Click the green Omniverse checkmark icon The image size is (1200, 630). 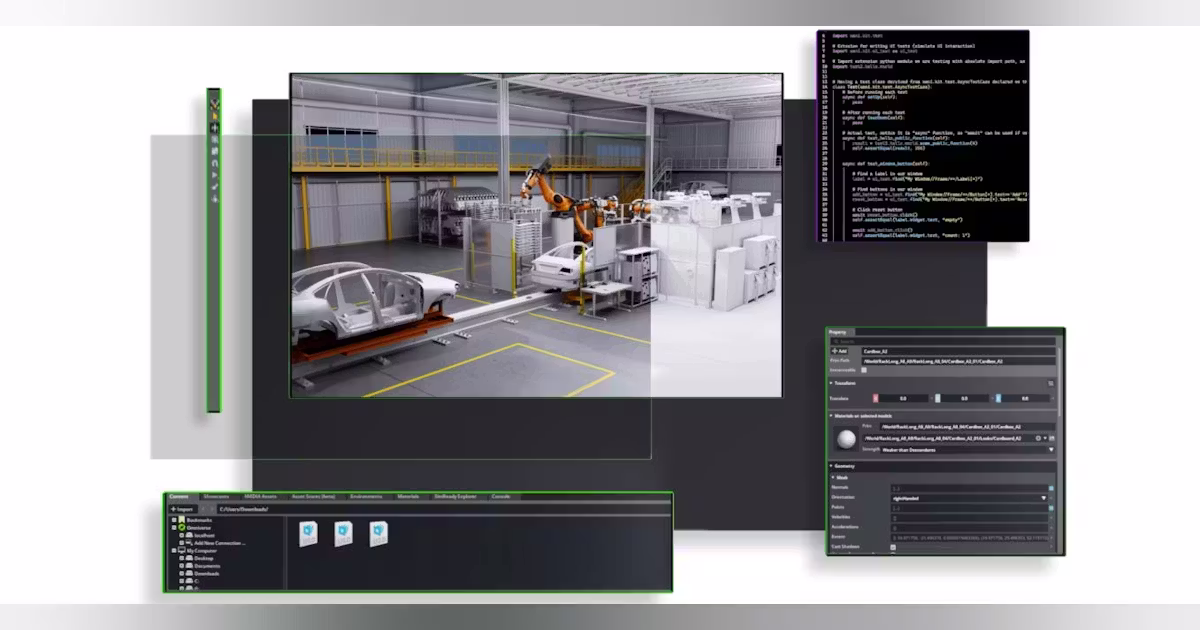pos(181,528)
